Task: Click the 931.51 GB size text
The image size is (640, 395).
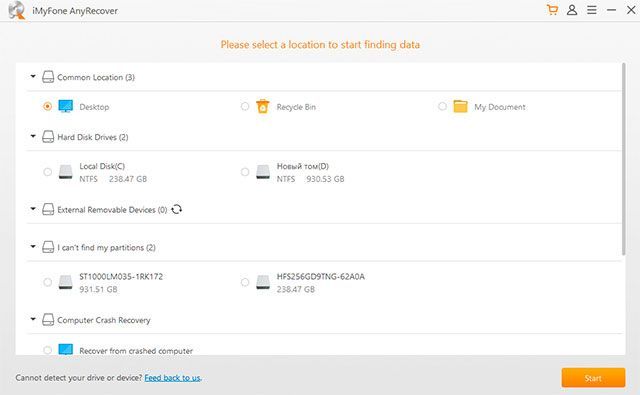Action: tap(98, 289)
